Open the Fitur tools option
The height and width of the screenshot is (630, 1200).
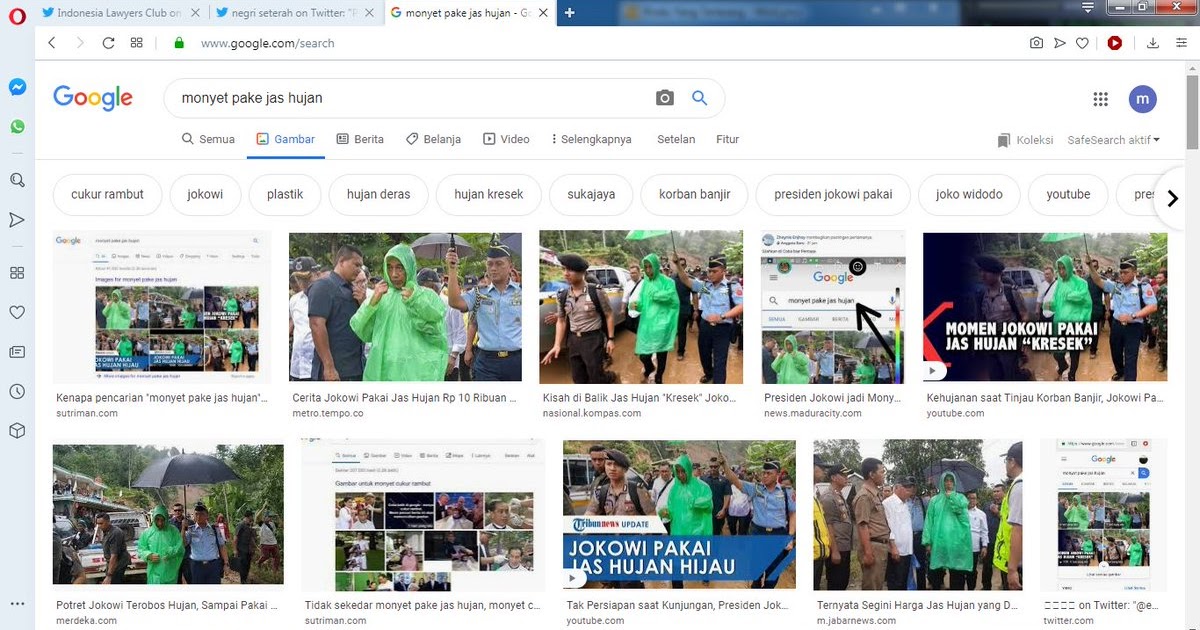pos(728,139)
